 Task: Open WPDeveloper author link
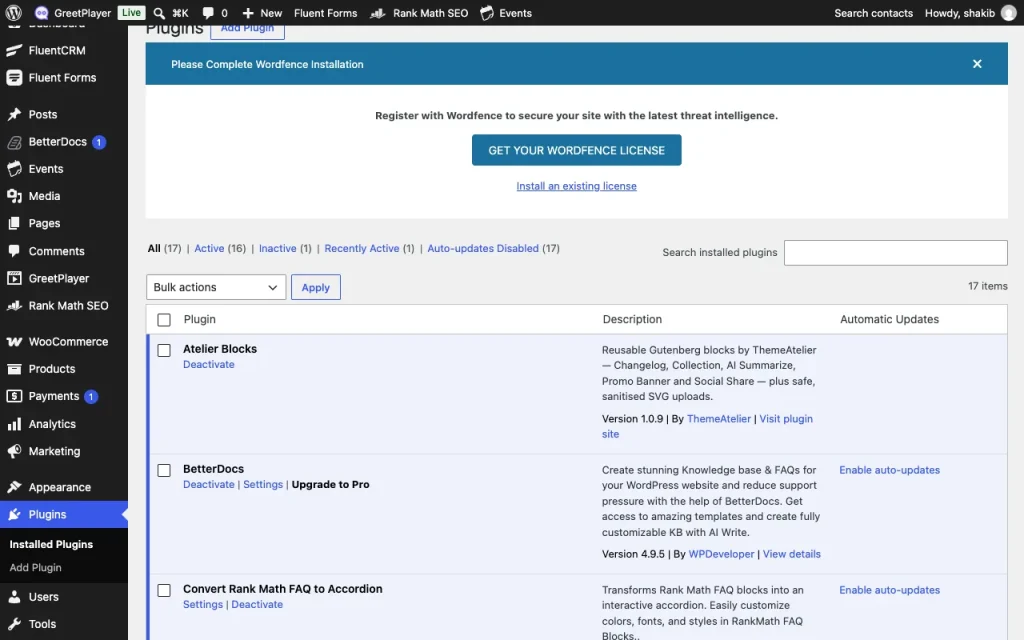tap(722, 554)
